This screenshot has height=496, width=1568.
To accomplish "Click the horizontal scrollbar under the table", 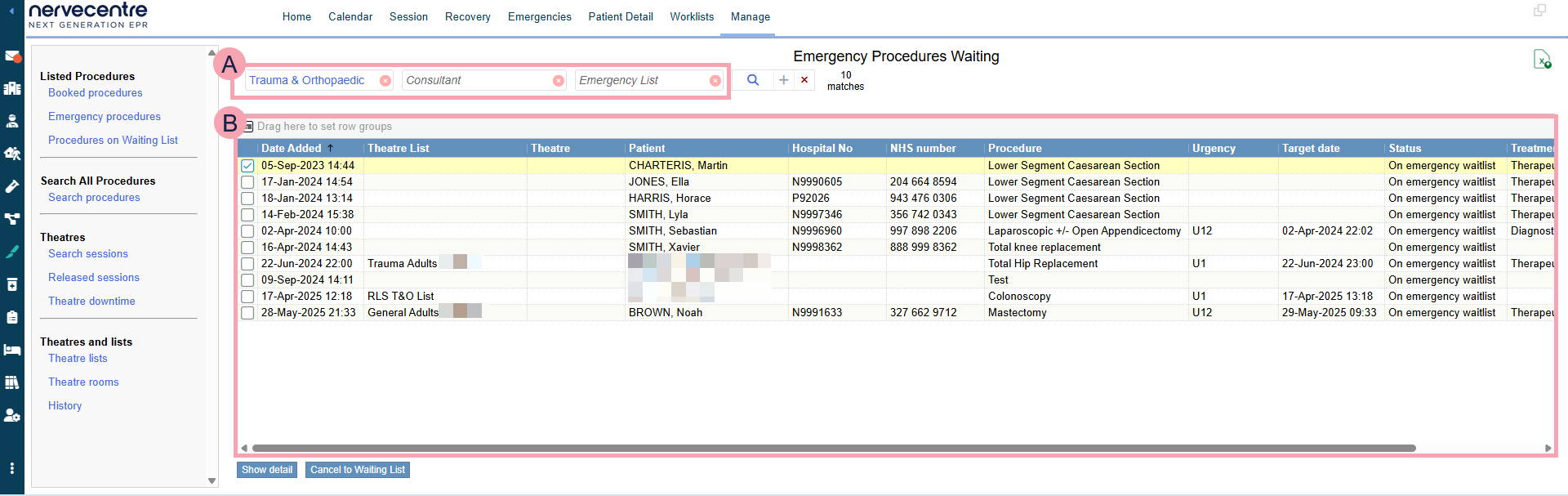I will 833,449.
